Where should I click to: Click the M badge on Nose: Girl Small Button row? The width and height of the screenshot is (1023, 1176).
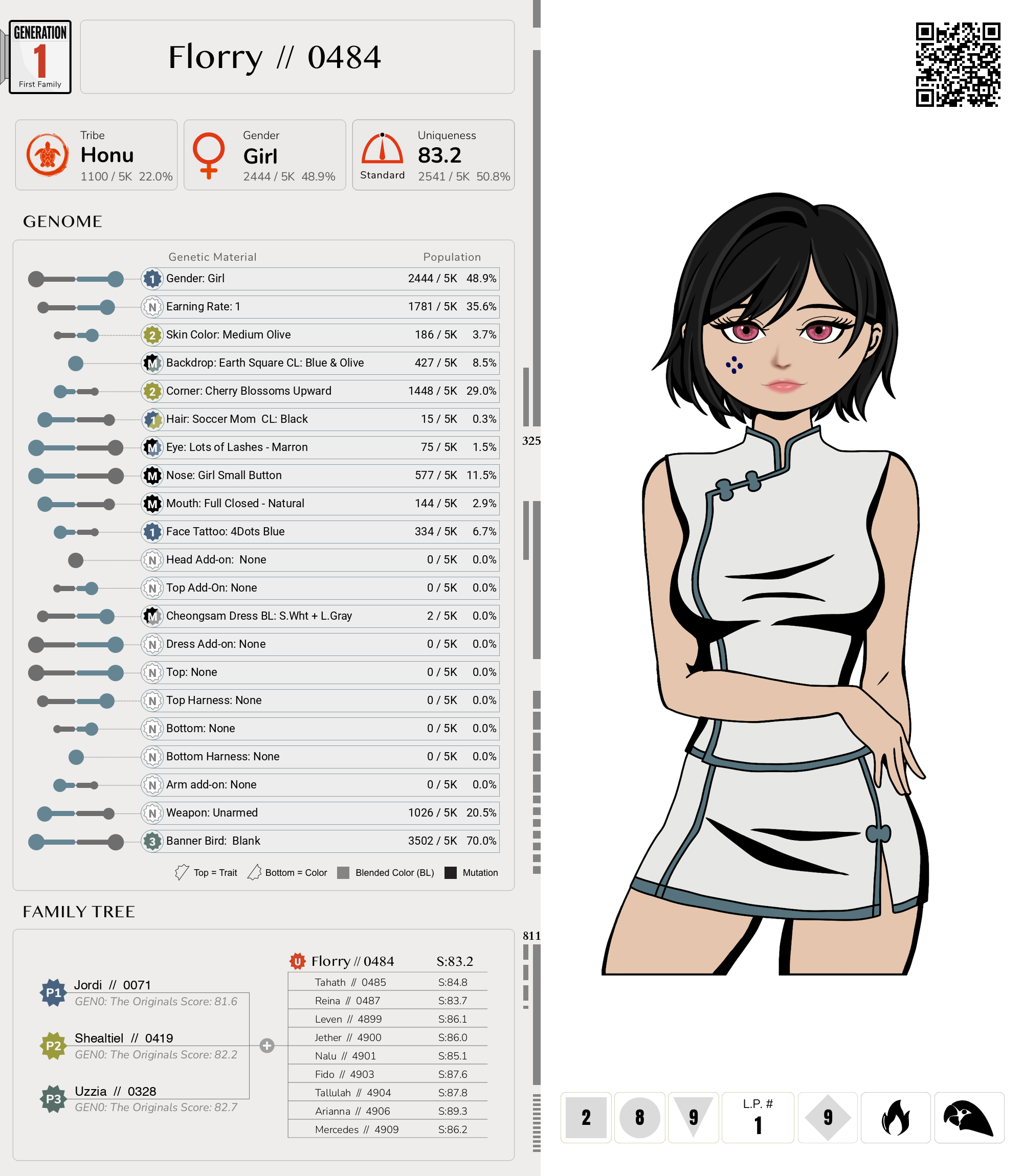click(152, 476)
